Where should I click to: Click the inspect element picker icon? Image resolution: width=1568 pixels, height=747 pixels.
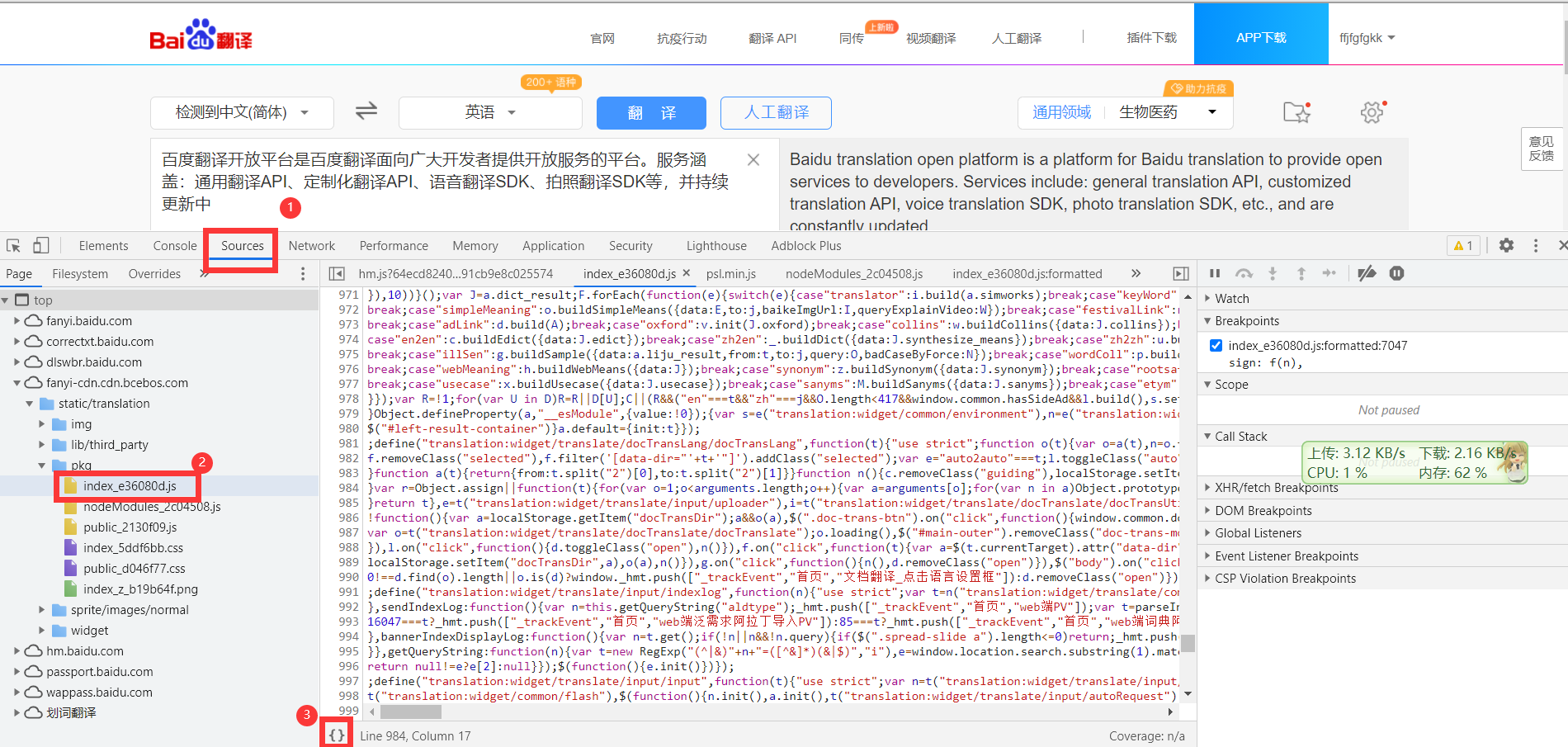coord(13,246)
